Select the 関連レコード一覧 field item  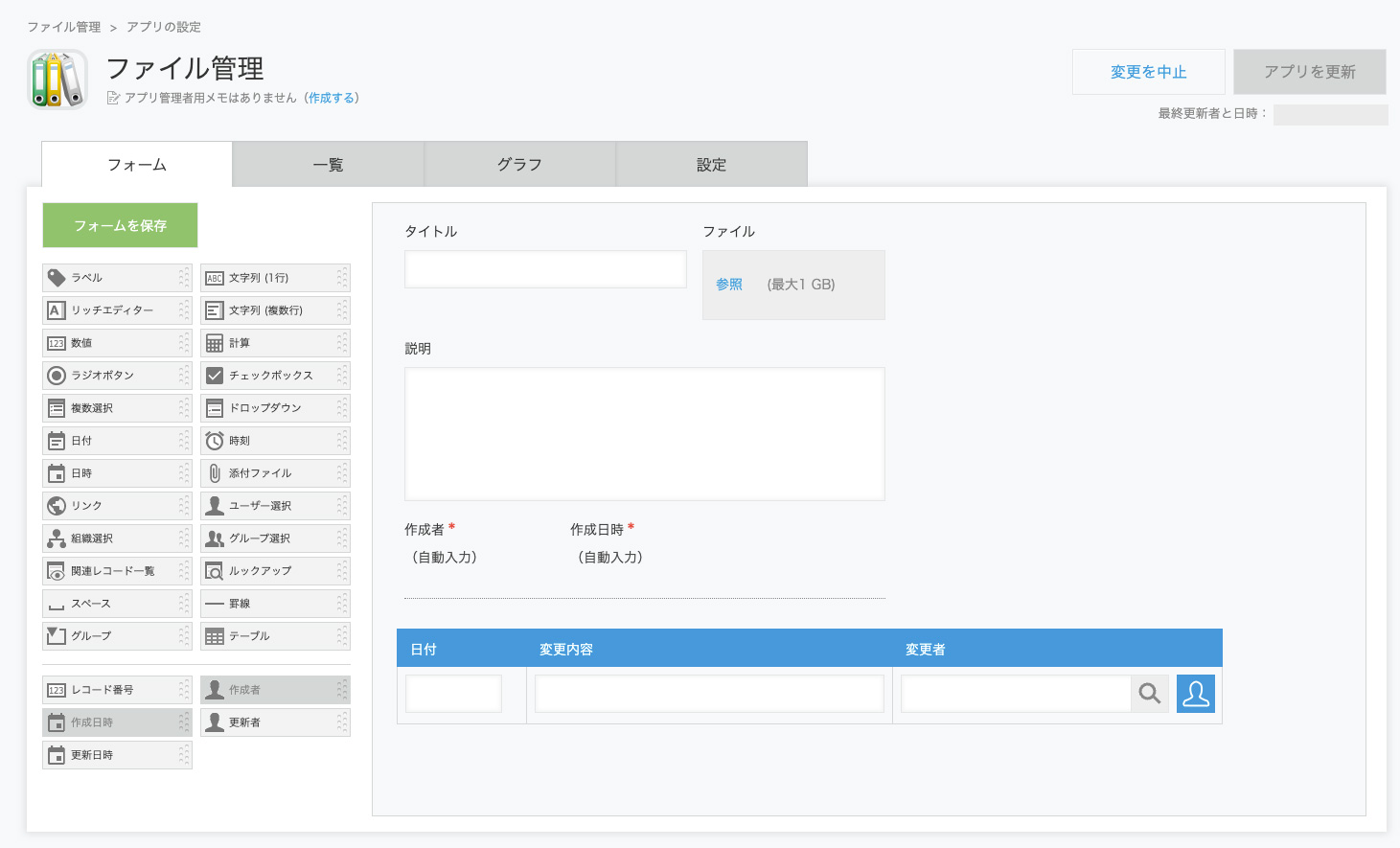pyautogui.click(x=117, y=571)
